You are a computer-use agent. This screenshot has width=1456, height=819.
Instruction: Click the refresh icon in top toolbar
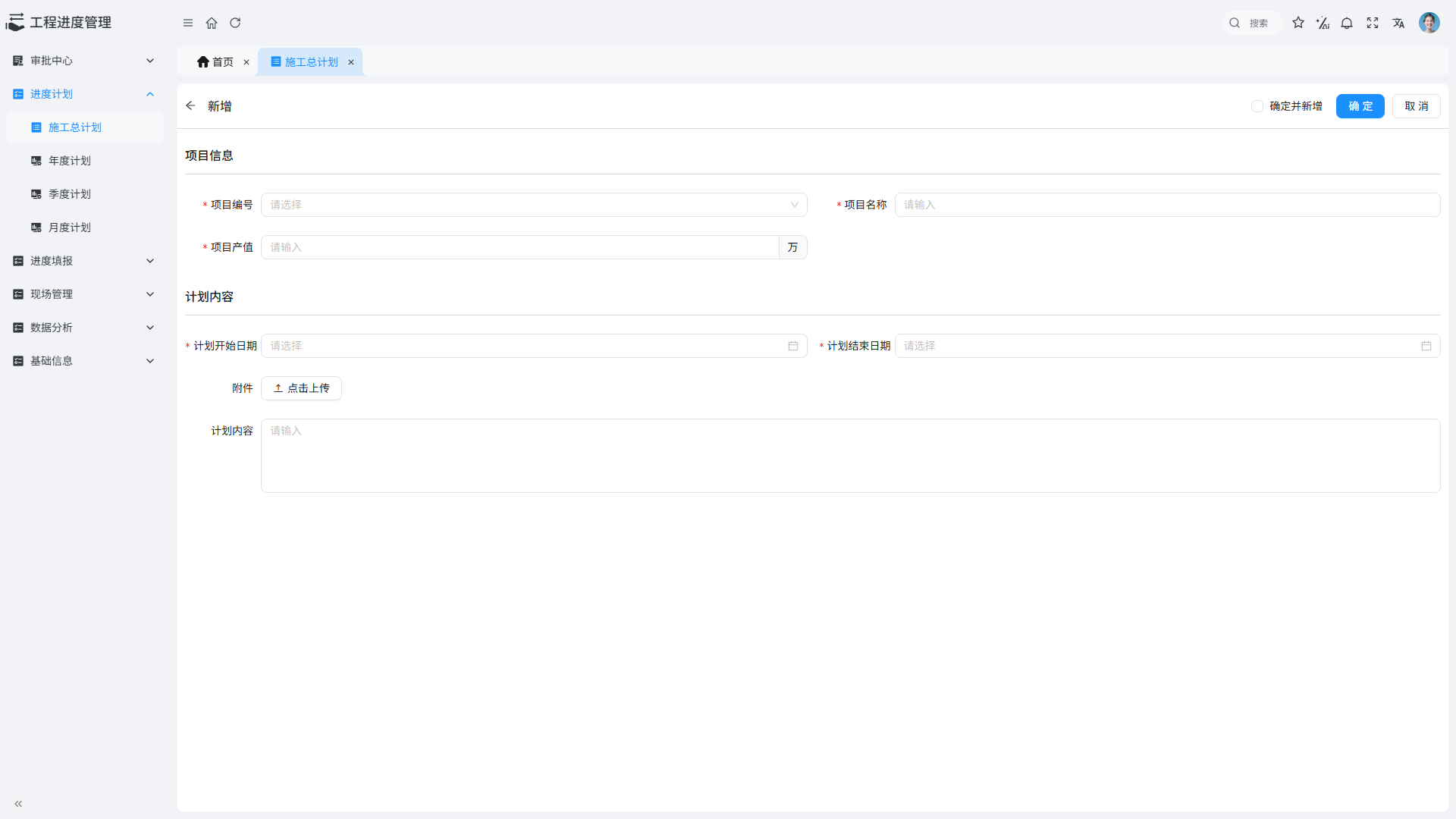235,23
